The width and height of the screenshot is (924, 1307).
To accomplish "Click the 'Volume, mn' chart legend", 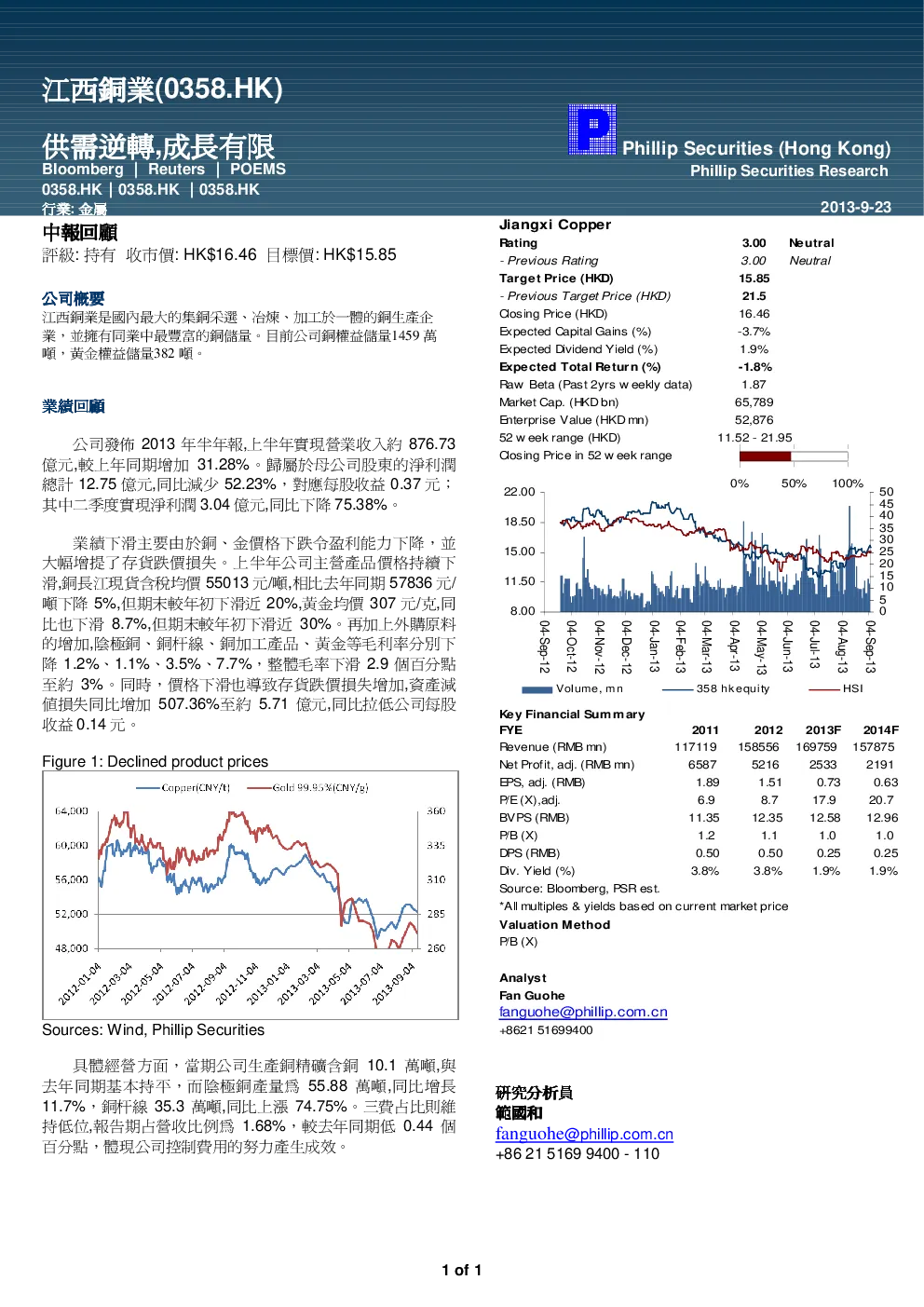I will (x=572, y=688).
